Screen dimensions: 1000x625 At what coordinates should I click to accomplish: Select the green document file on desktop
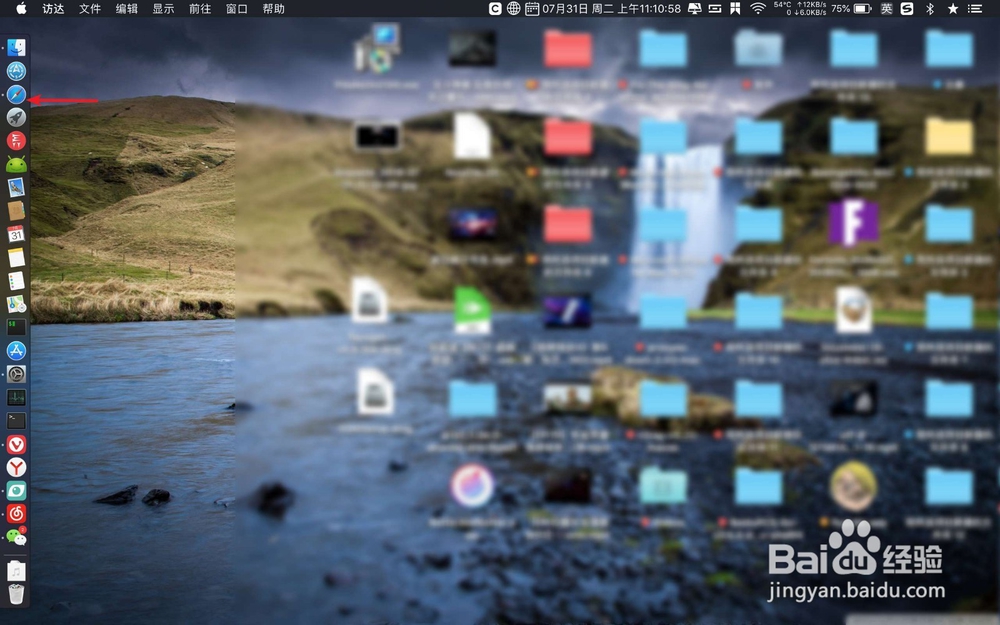click(x=472, y=311)
